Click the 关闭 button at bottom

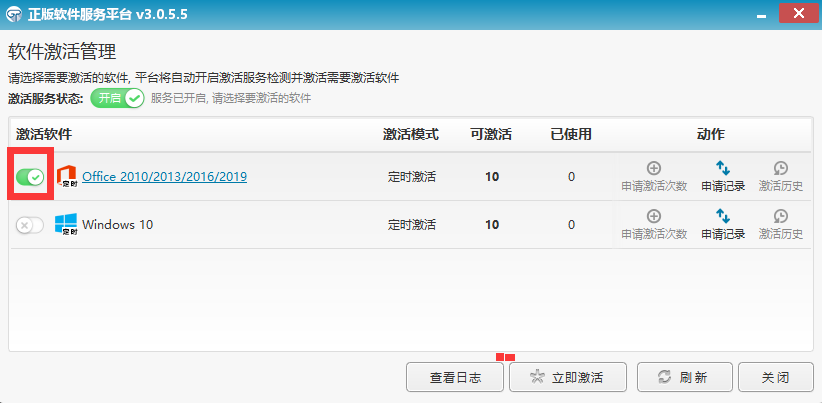pos(775,378)
